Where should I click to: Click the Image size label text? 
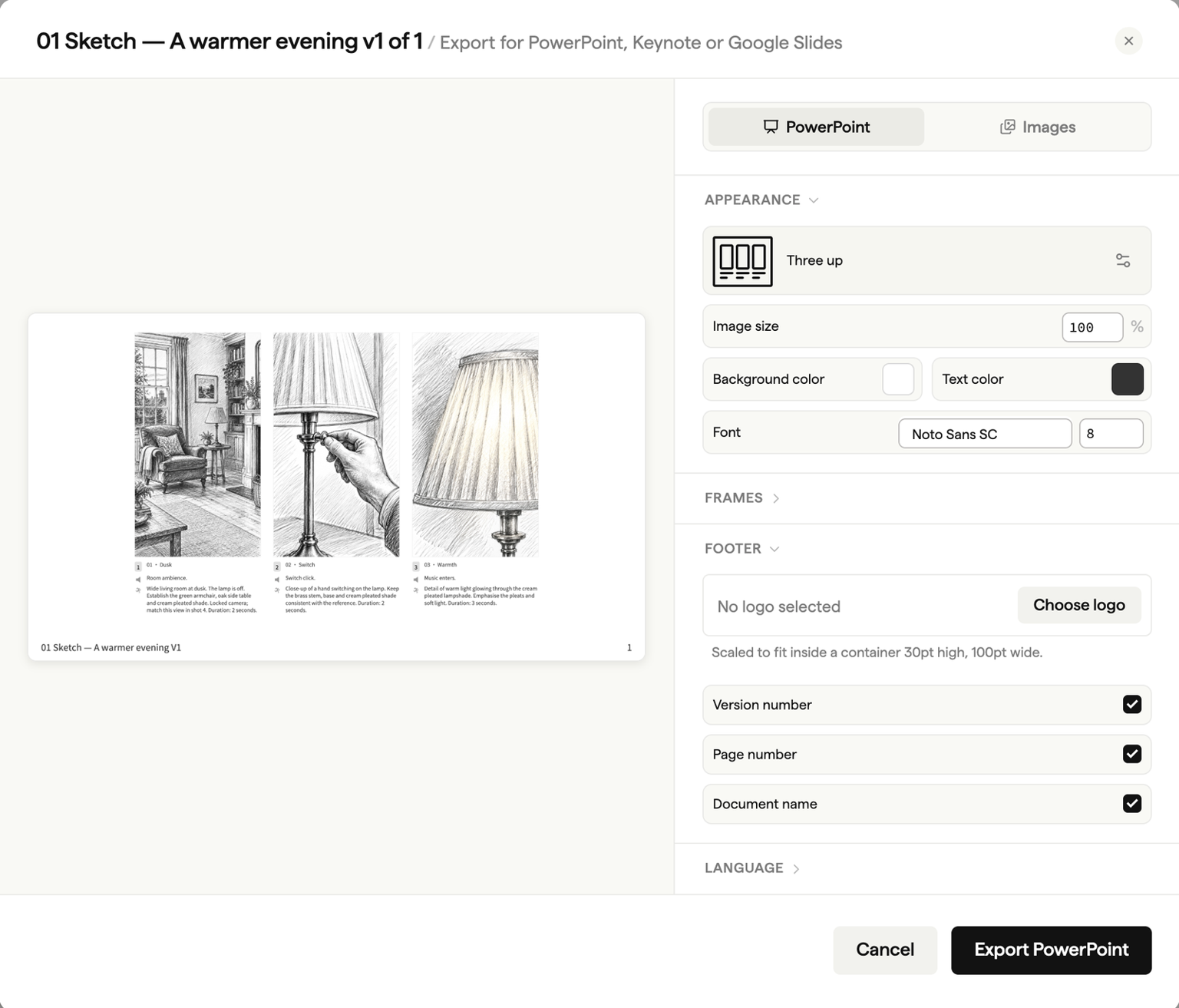(745, 326)
